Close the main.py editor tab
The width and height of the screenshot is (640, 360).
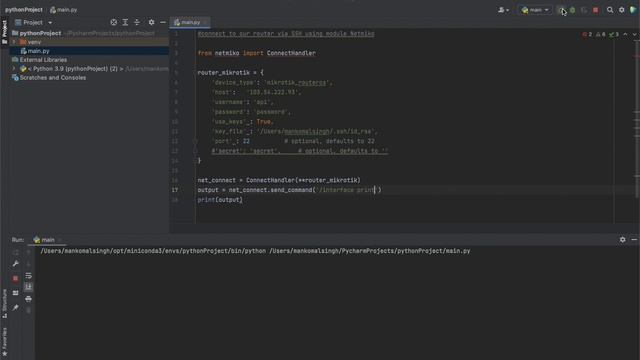(205, 22)
